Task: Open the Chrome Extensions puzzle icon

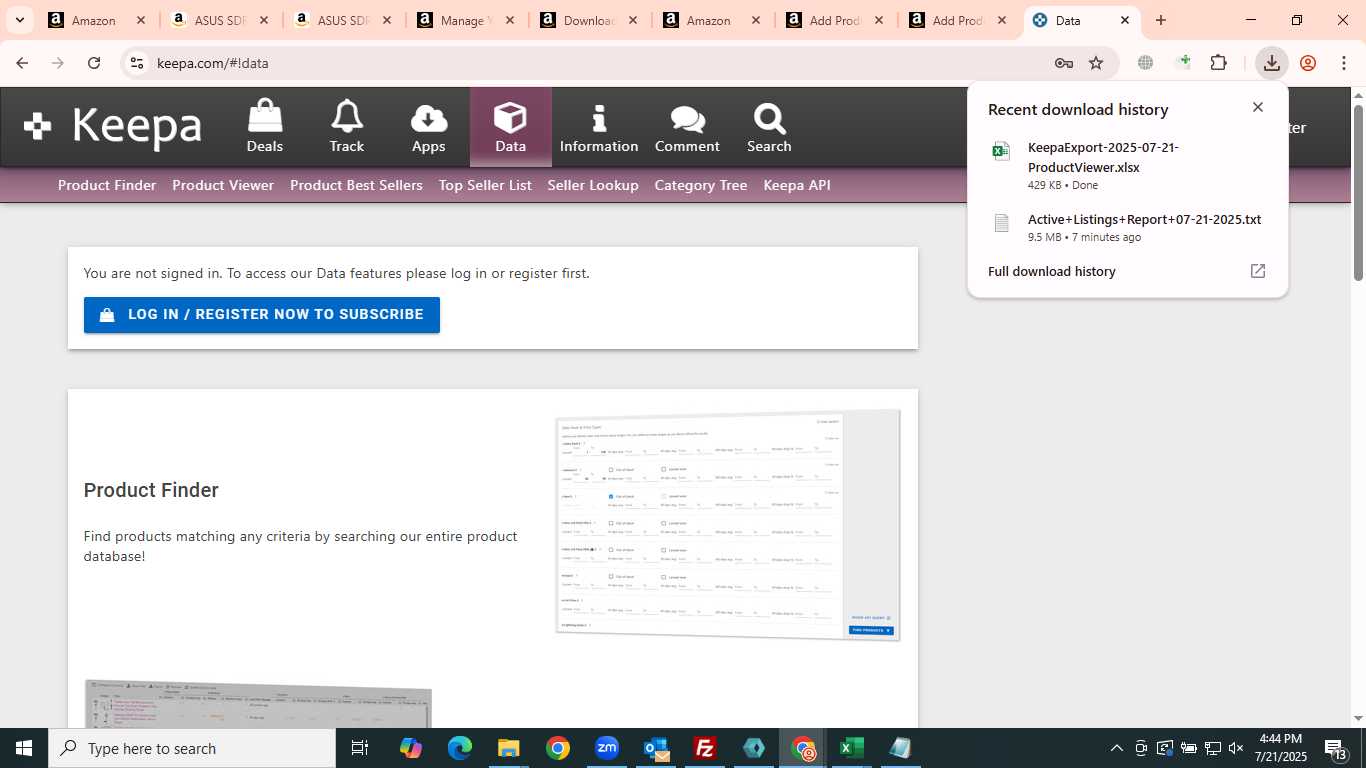Action: tap(1218, 63)
